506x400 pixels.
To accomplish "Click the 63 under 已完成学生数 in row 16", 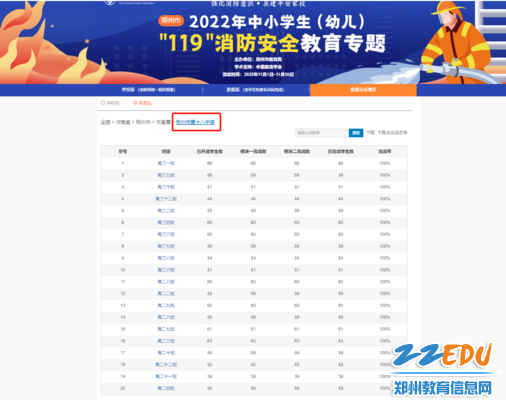I will (x=341, y=341).
